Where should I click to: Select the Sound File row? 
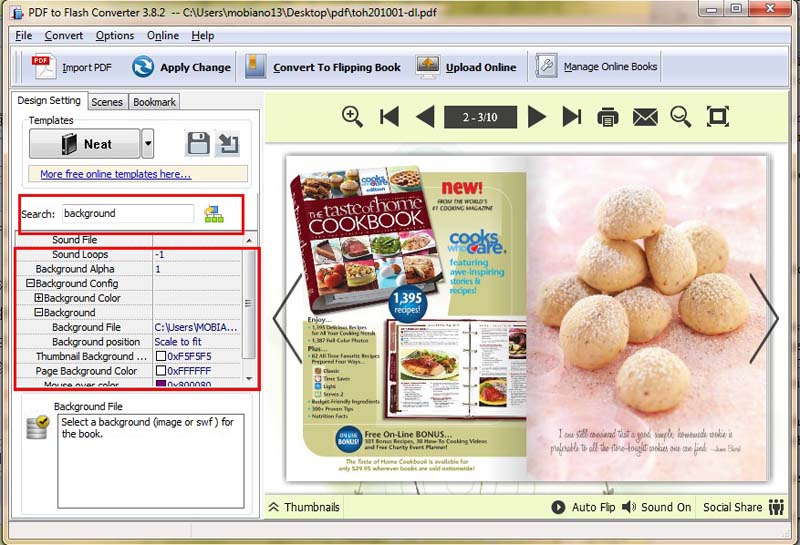click(x=129, y=240)
